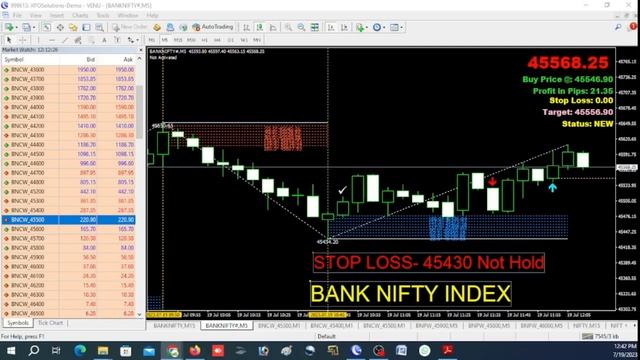Open the Terminal panel icon

point(86,27)
